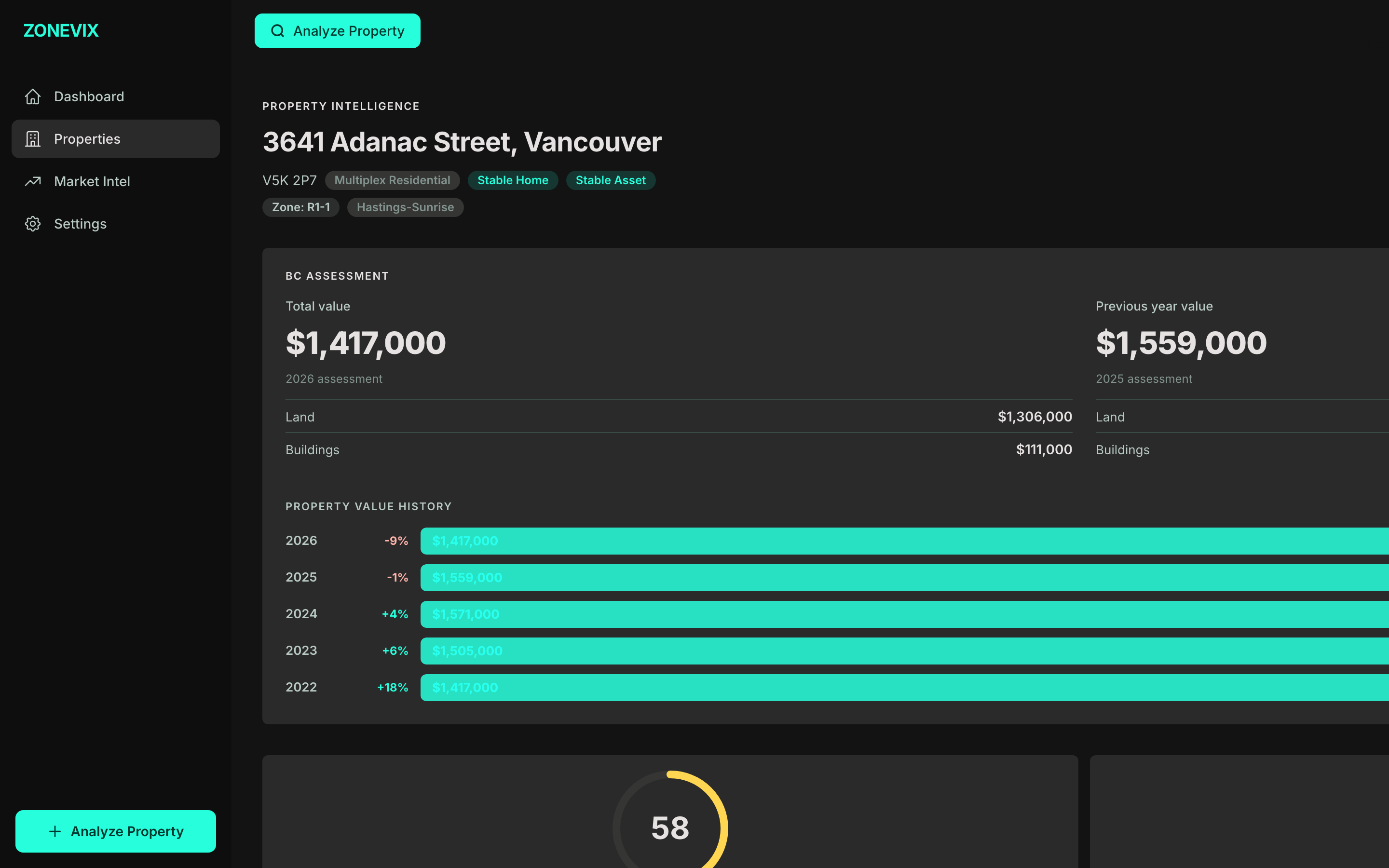Expand the Property Value History section
This screenshot has height=868, width=1389.
(368, 506)
